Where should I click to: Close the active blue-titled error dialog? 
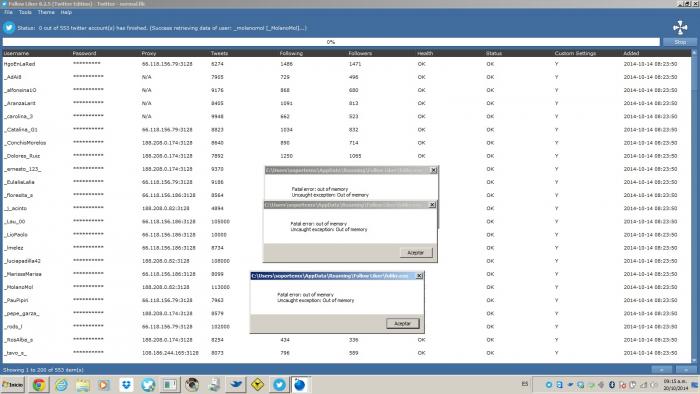[419, 276]
